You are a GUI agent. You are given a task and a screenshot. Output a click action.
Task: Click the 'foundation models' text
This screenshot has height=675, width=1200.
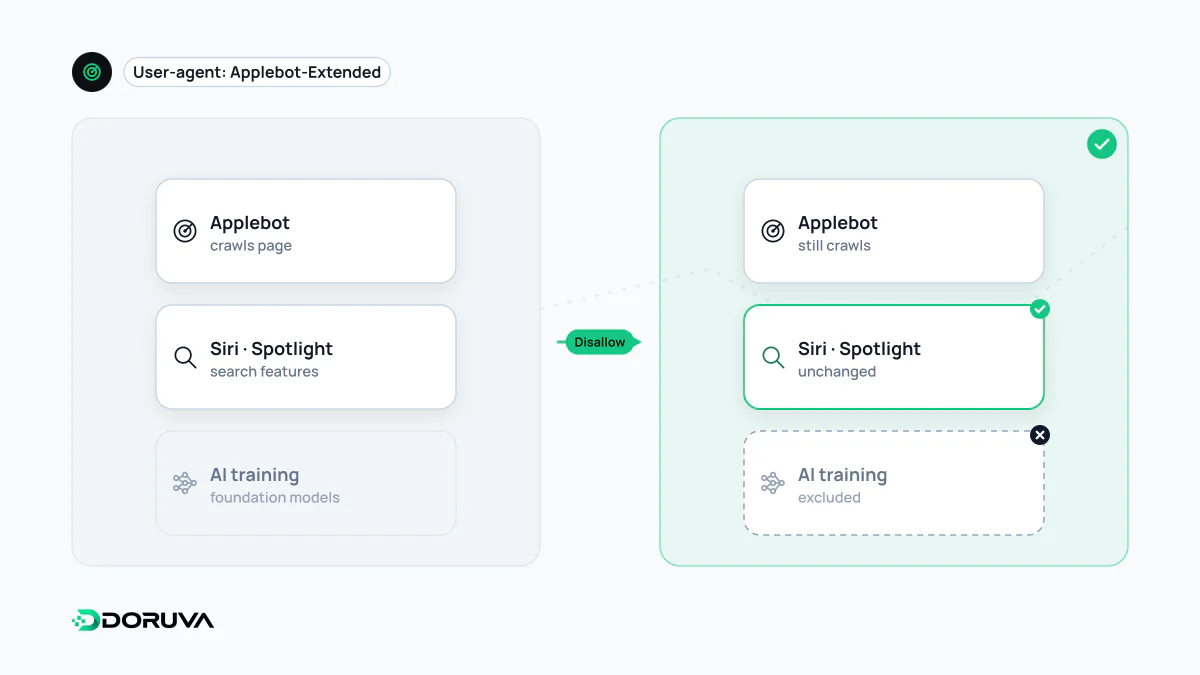click(x=275, y=498)
